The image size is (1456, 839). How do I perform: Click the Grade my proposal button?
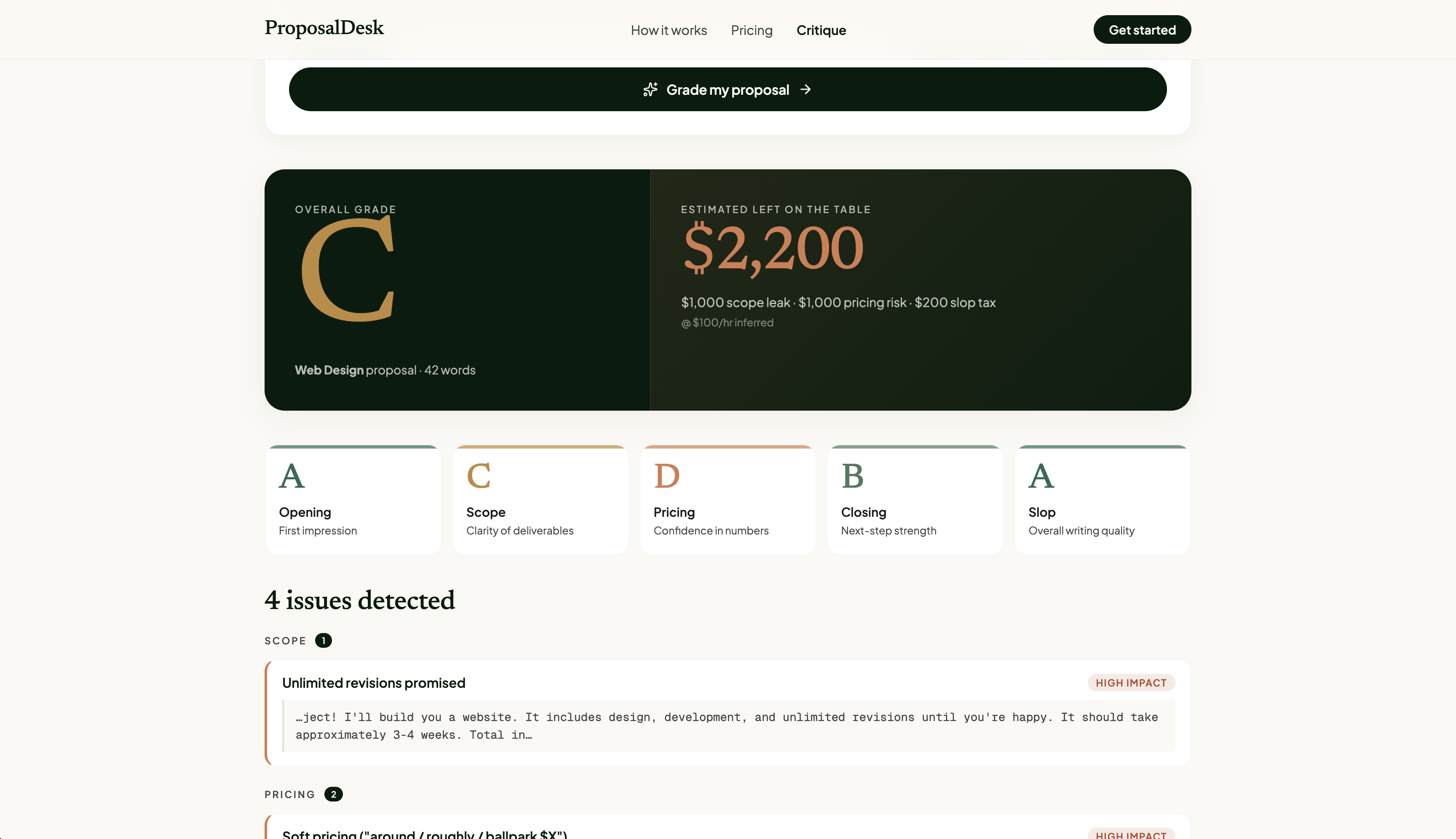(x=728, y=89)
